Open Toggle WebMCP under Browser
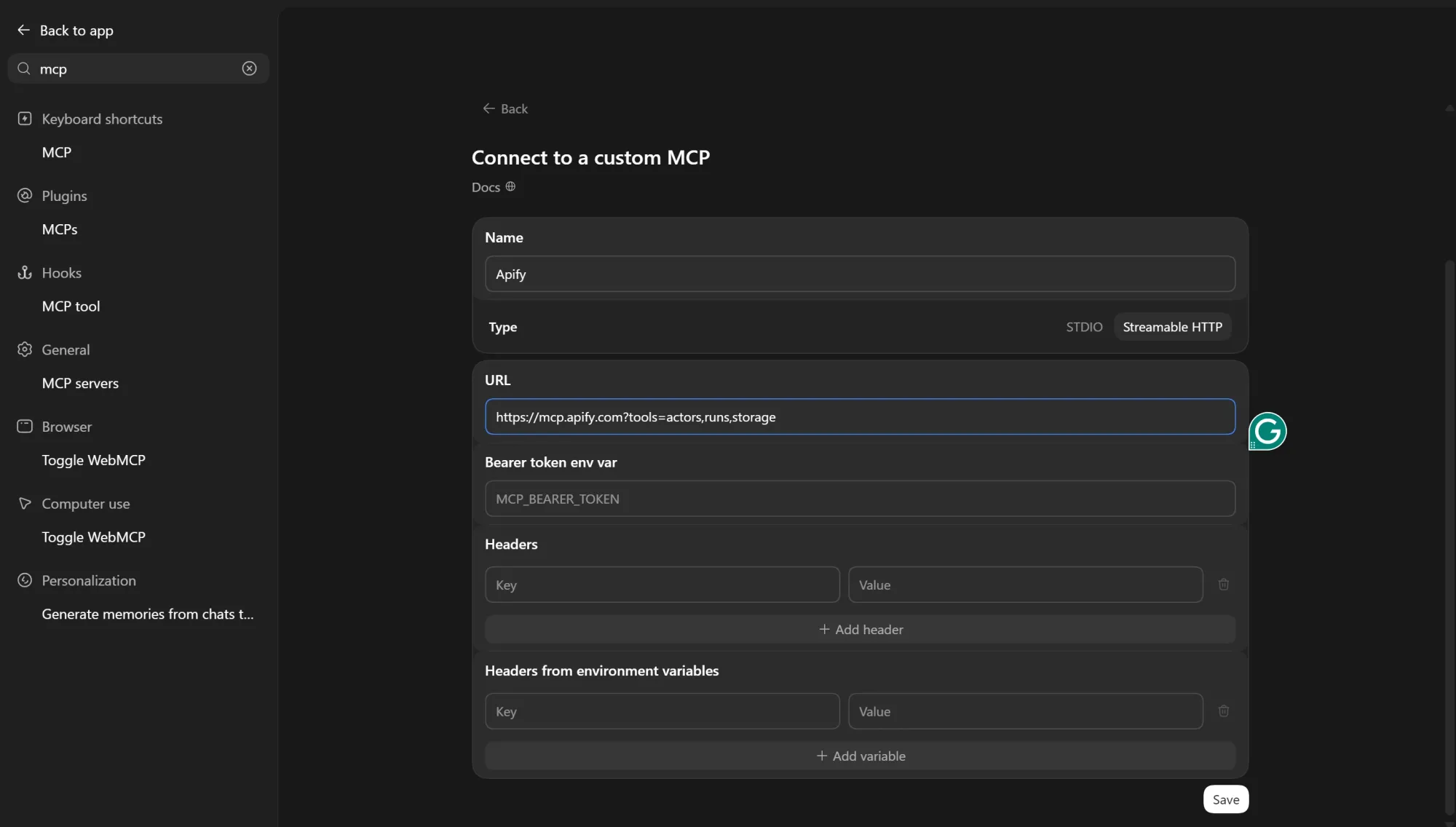This screenshot has width=1456, height=827. coord(93,460)
